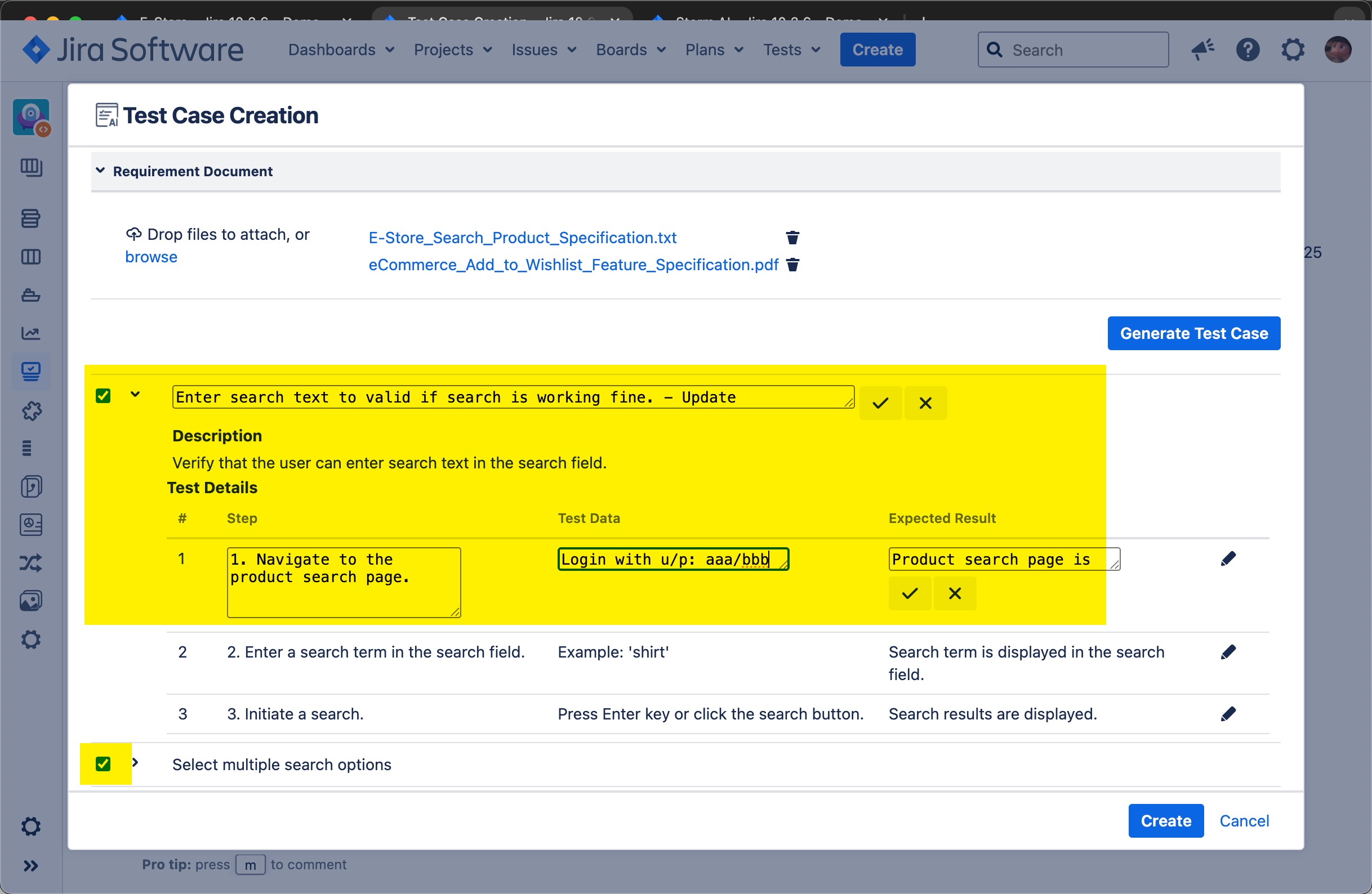1372x894 pixels.
Task: Click pencil icon to edit step 3
Action: (x=1228, y=714)
